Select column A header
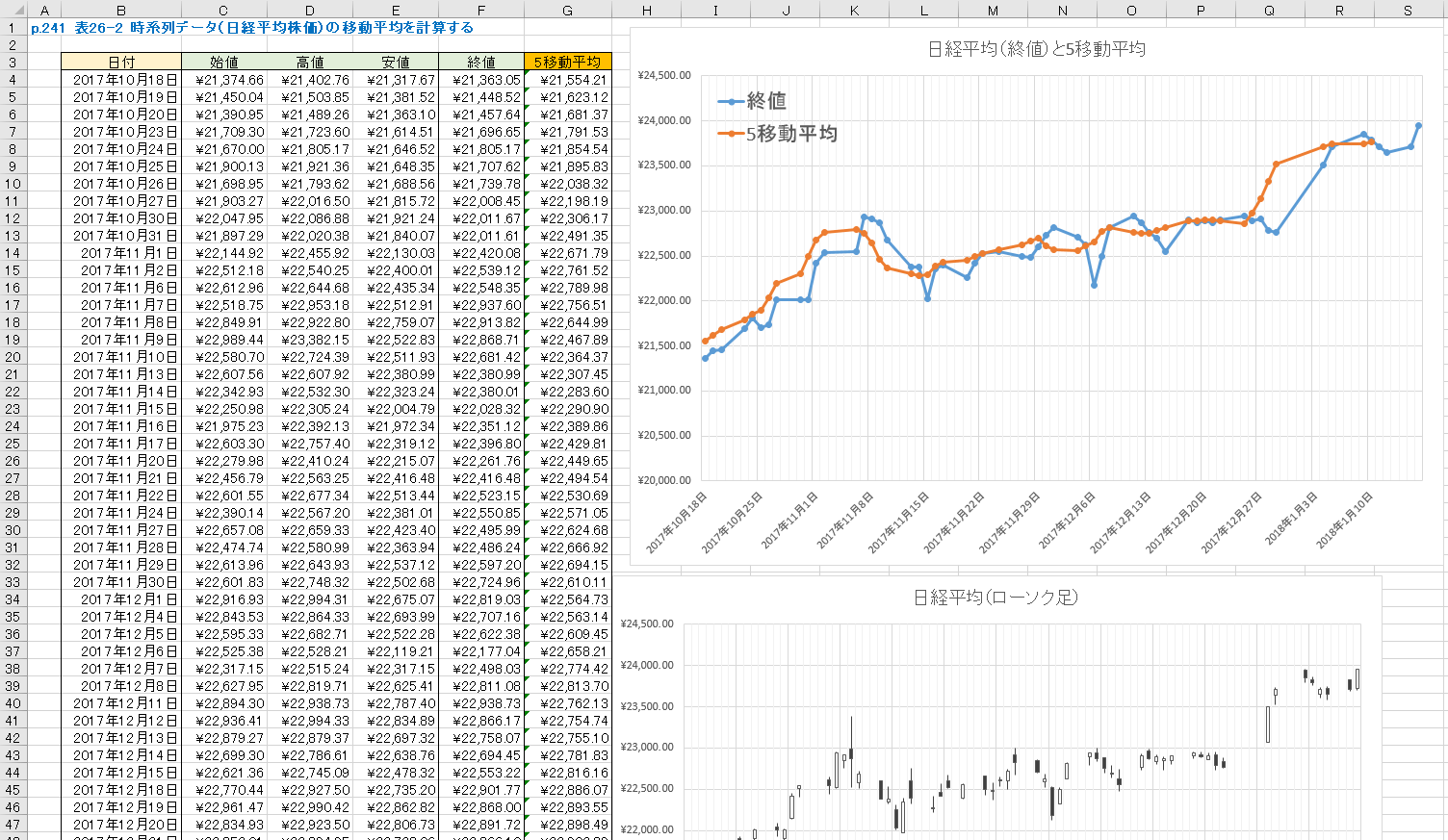Screen dimensions: 1448x840 [44, 10]
